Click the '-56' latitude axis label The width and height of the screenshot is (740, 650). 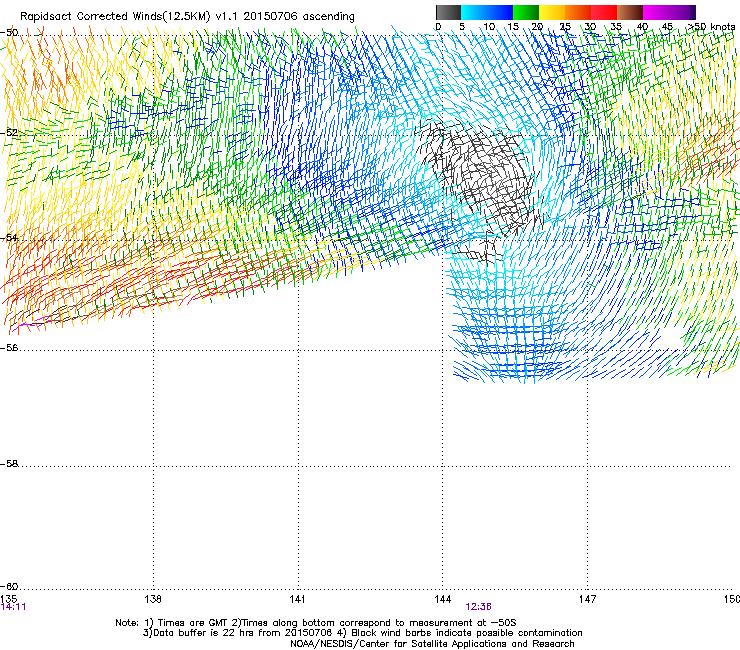coord(9,348)
